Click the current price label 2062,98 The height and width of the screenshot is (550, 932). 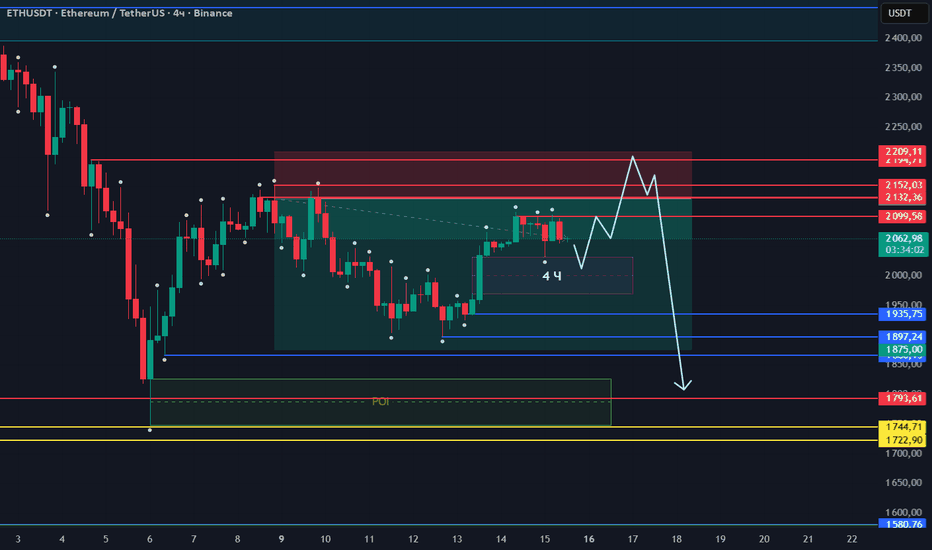[x=903, y=238]
